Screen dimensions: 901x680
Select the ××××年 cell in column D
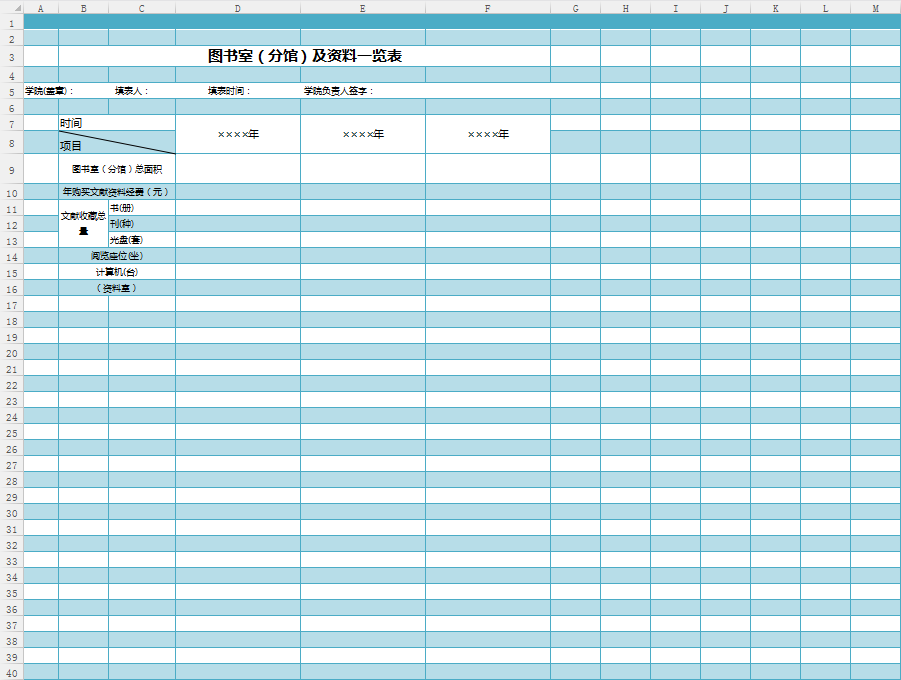click(238, 134)
